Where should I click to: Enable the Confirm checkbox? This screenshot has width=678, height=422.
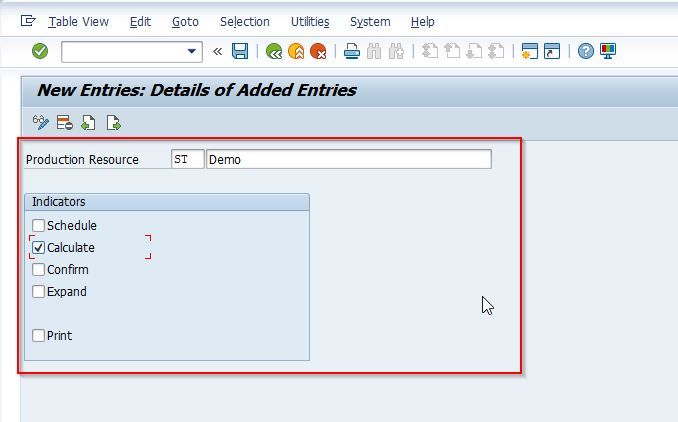(x=38, y=269)
